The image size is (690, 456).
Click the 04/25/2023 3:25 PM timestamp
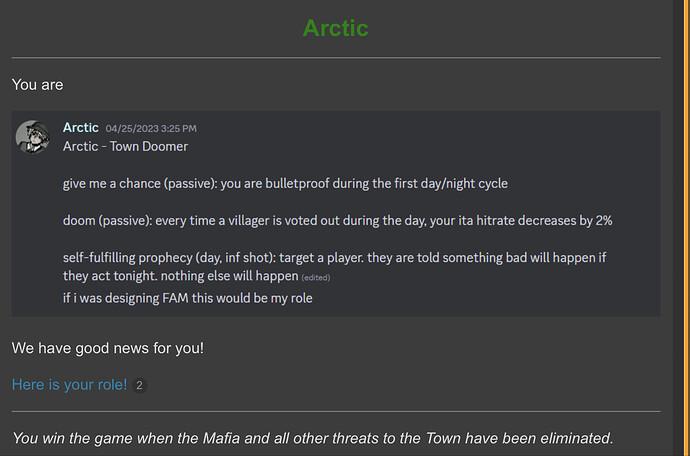point(151,129)
